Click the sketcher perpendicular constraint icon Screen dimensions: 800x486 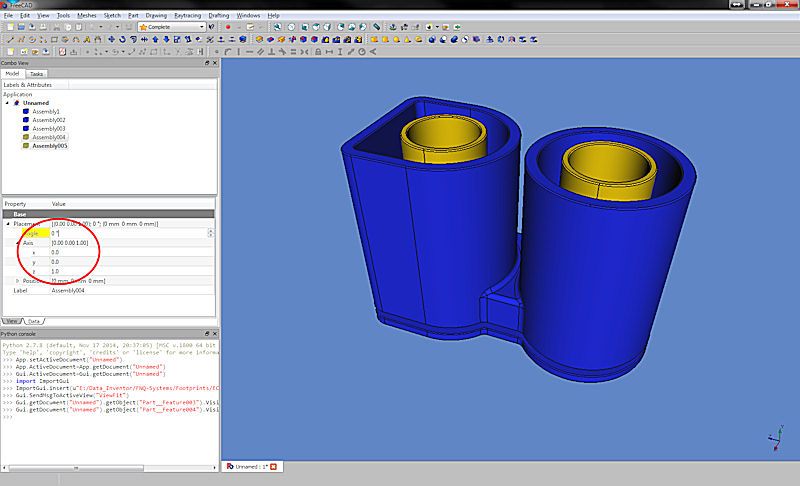coord(271,52)
